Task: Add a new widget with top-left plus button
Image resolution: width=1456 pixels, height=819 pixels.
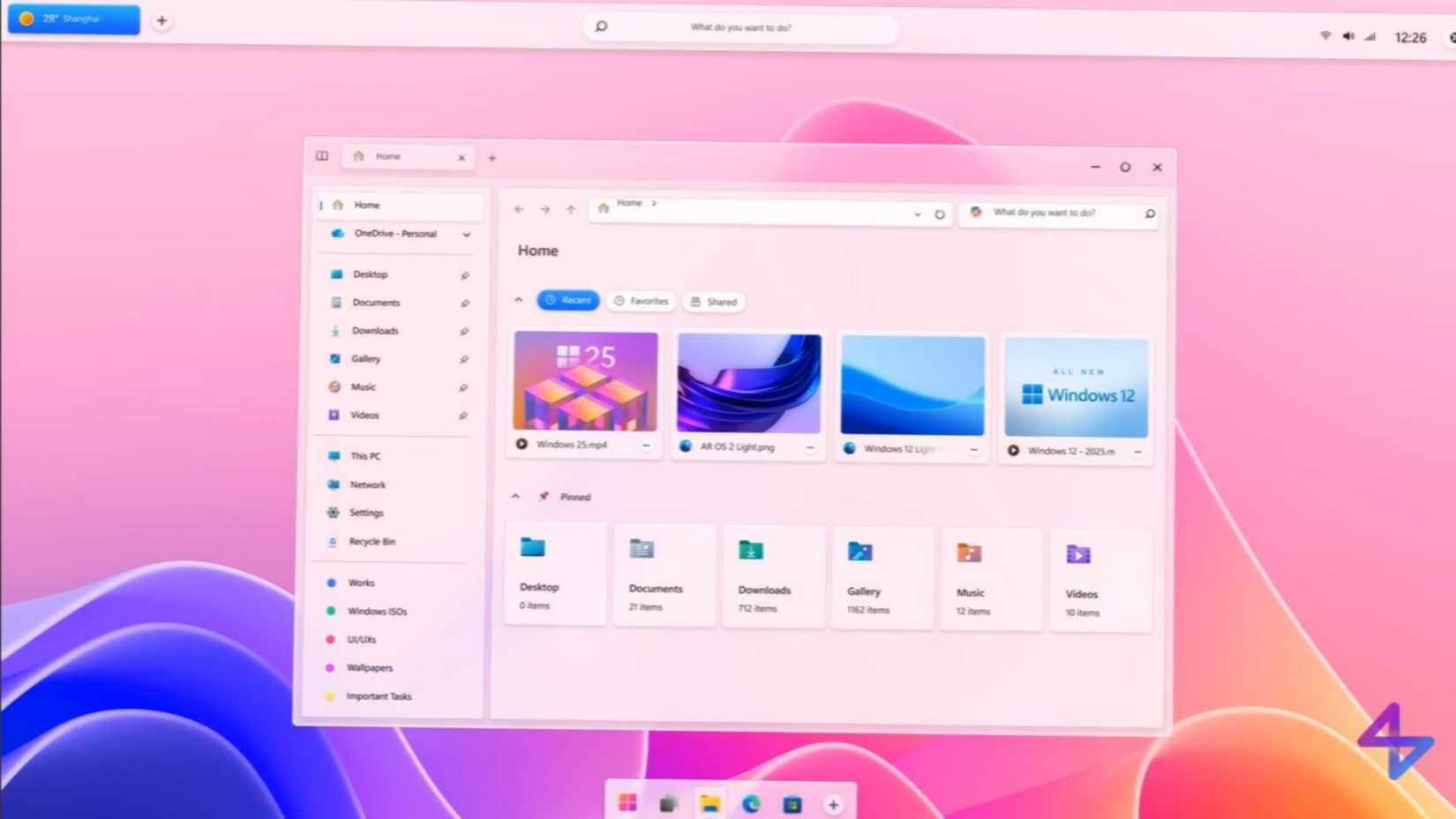Action: coord(161,20)
